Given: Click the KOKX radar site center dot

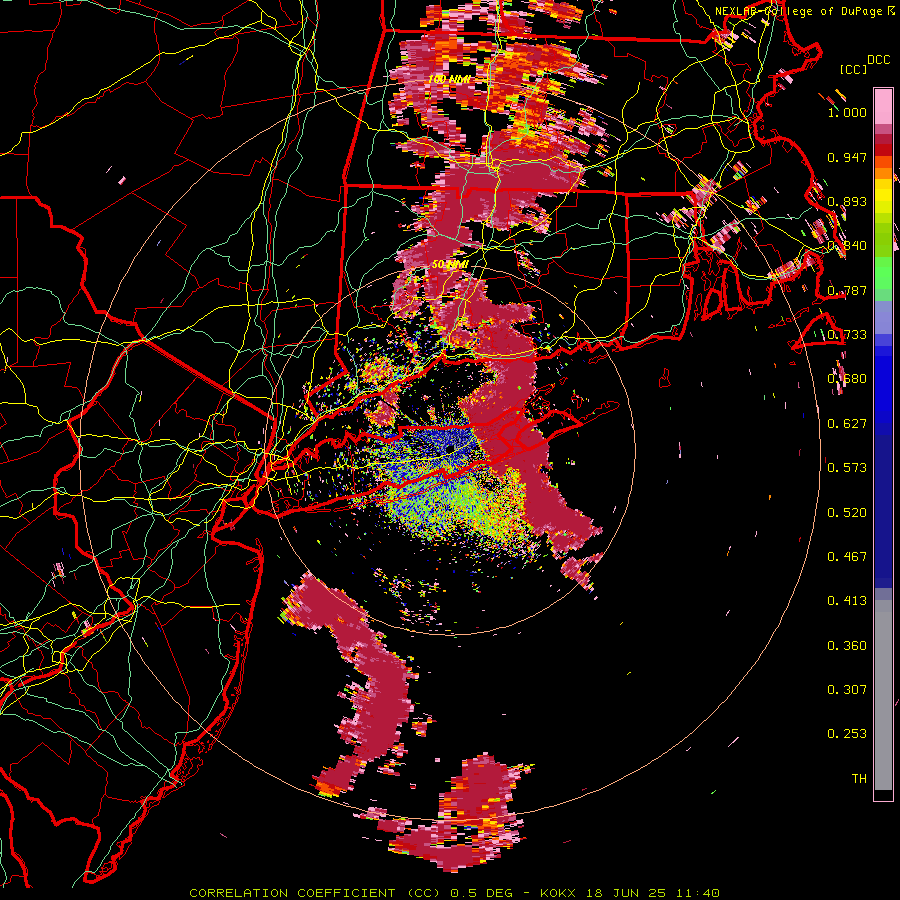Looking at the screenshot, I should point(450,447).
